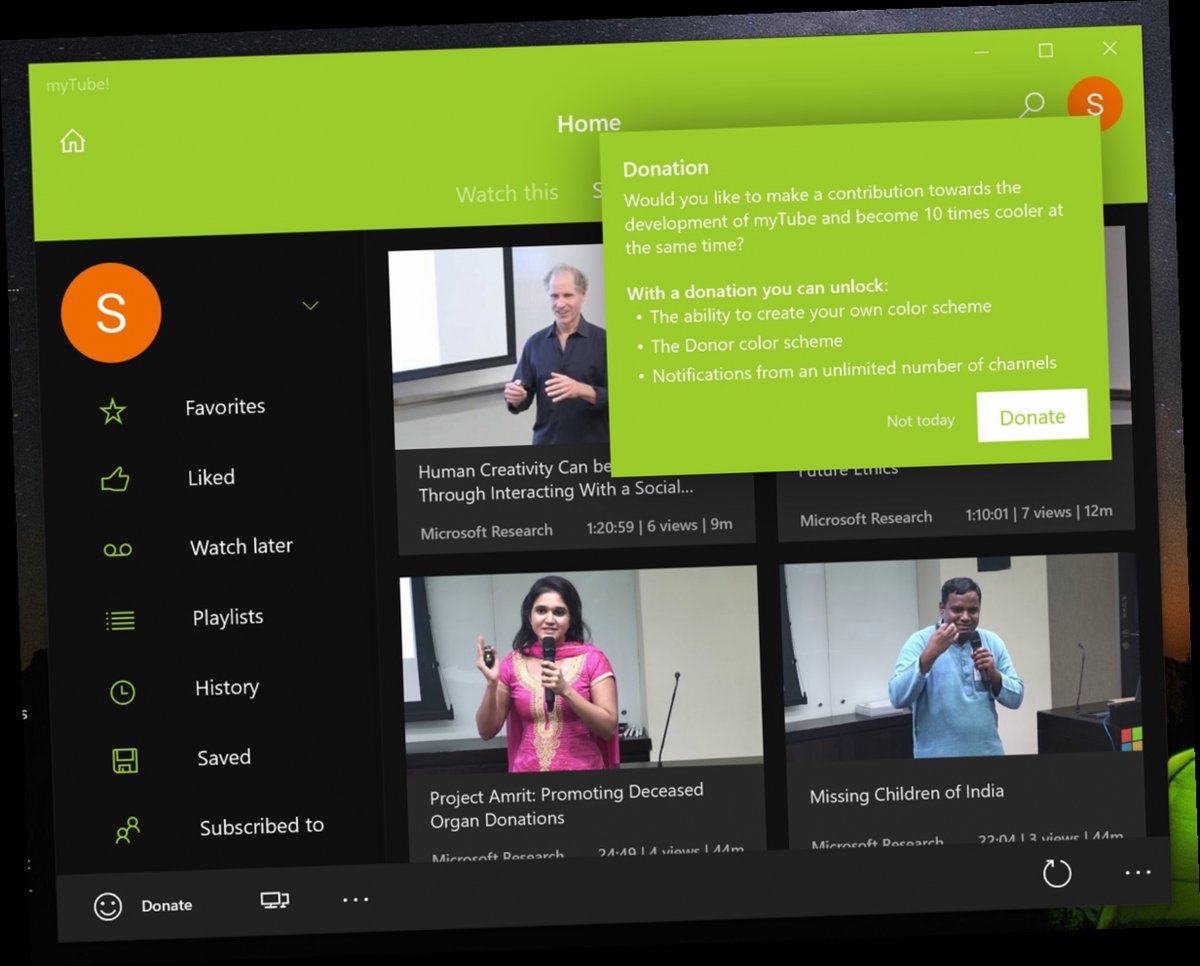
Task: Dismiss the dialog with Not today
Action: coord(920,420)
